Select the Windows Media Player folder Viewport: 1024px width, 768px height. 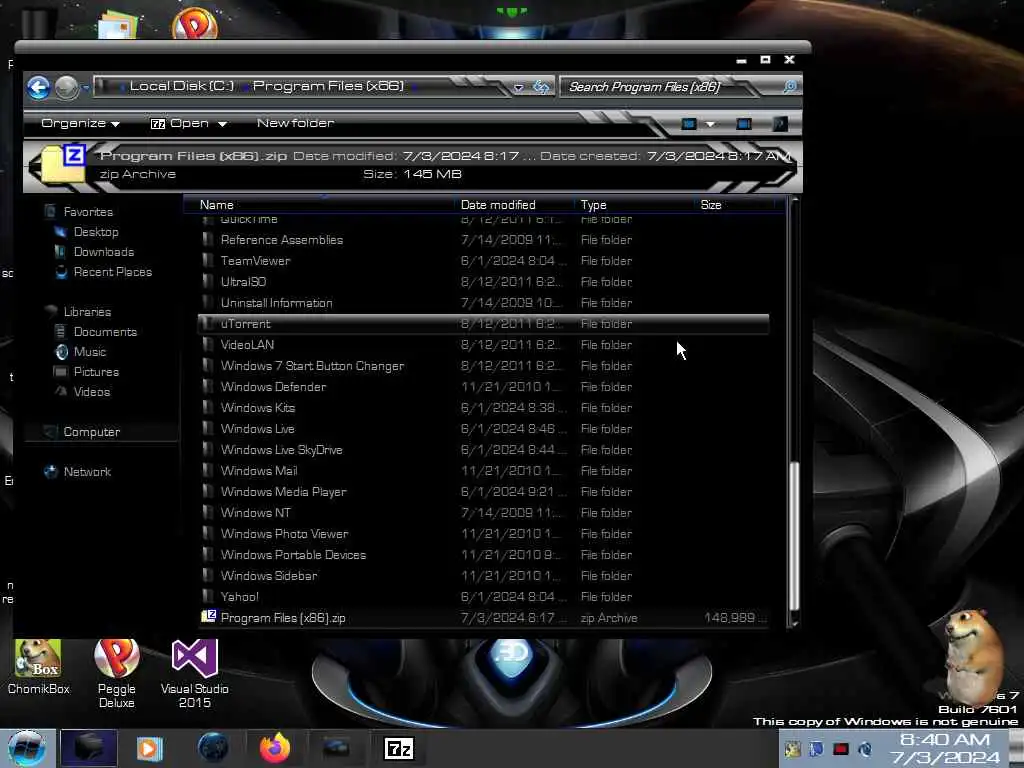pyautogui.click(x=483, y=491)
